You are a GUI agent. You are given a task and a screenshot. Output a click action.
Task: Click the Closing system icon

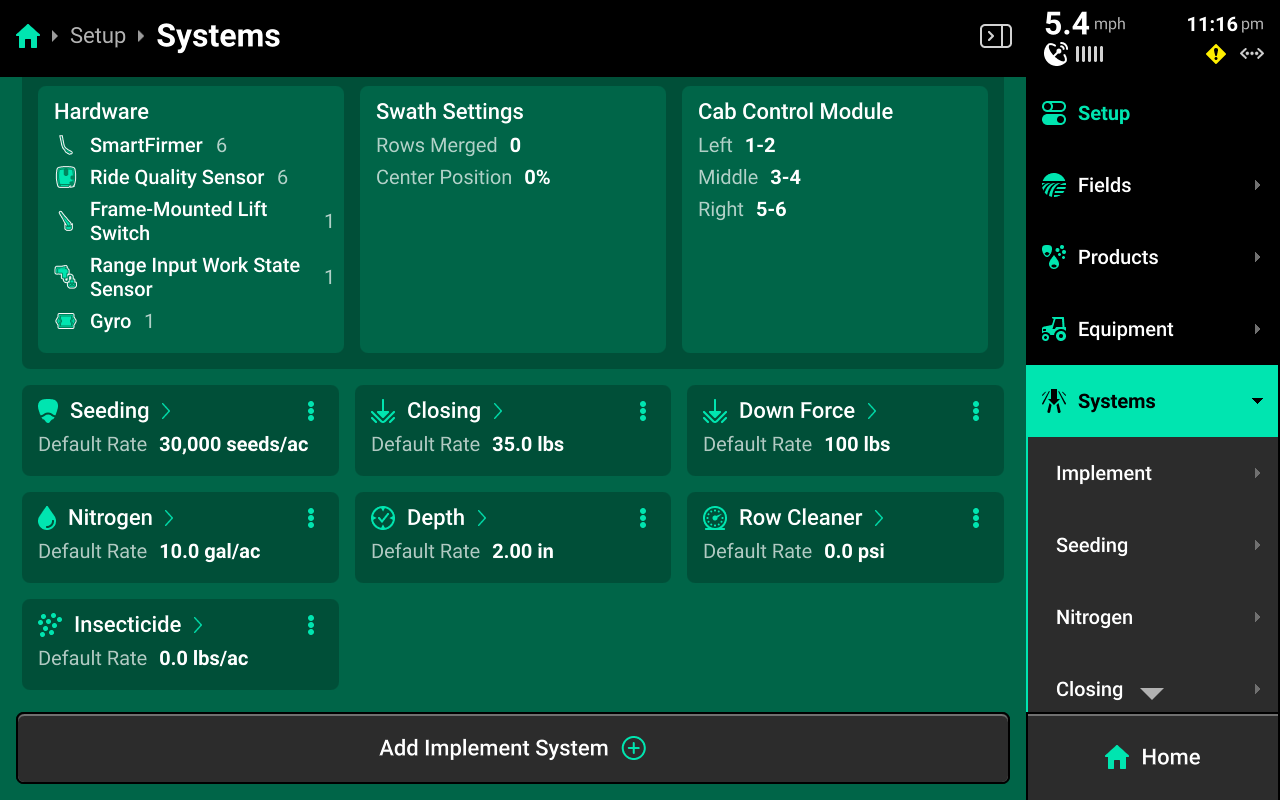pos(383,411)
